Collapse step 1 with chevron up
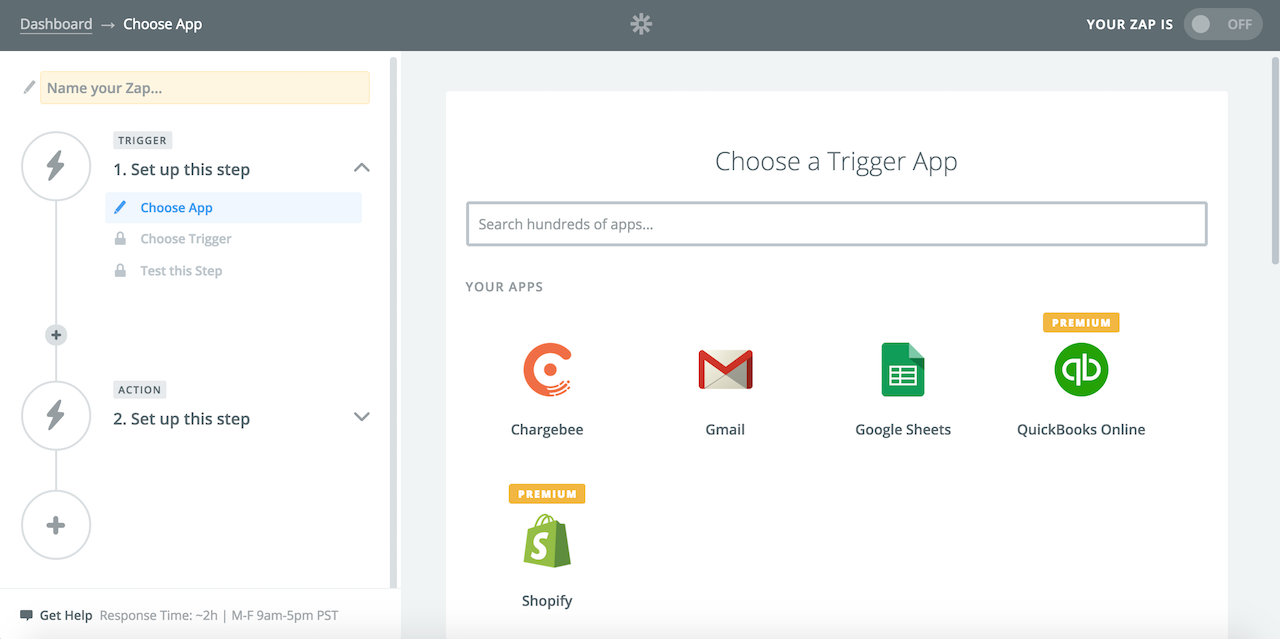The image size is (1280, 639). click(362, 168)
